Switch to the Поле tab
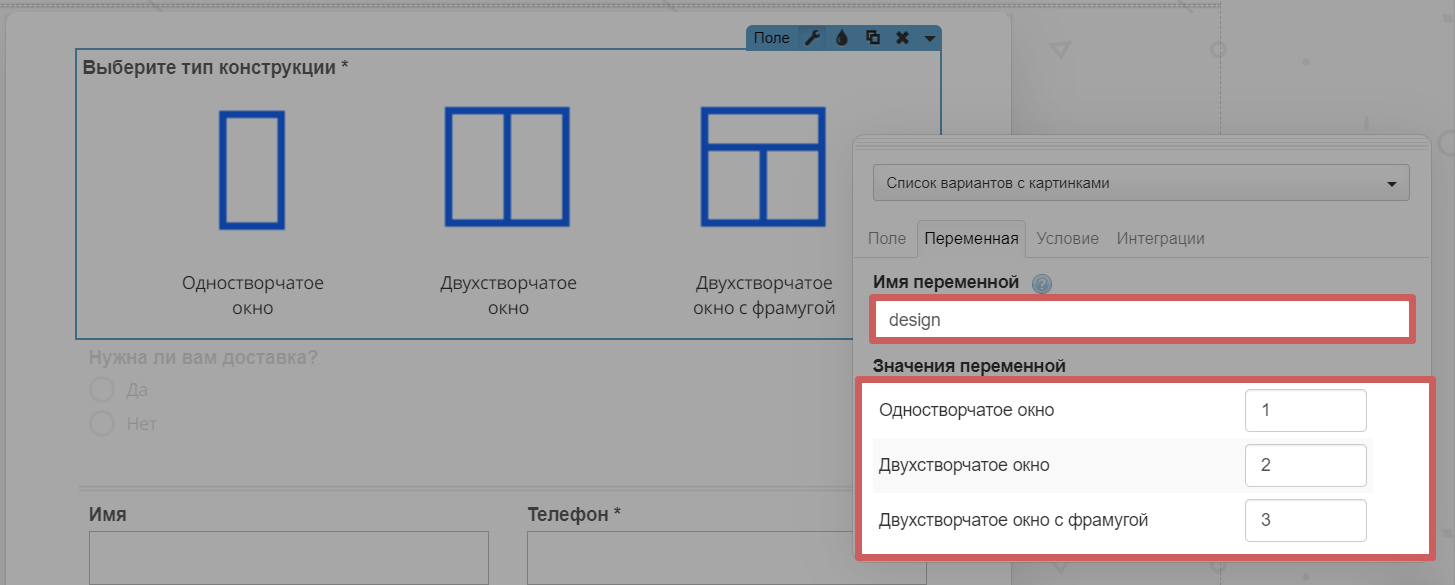The image size is (1455, 585). [x=886, y=239]
